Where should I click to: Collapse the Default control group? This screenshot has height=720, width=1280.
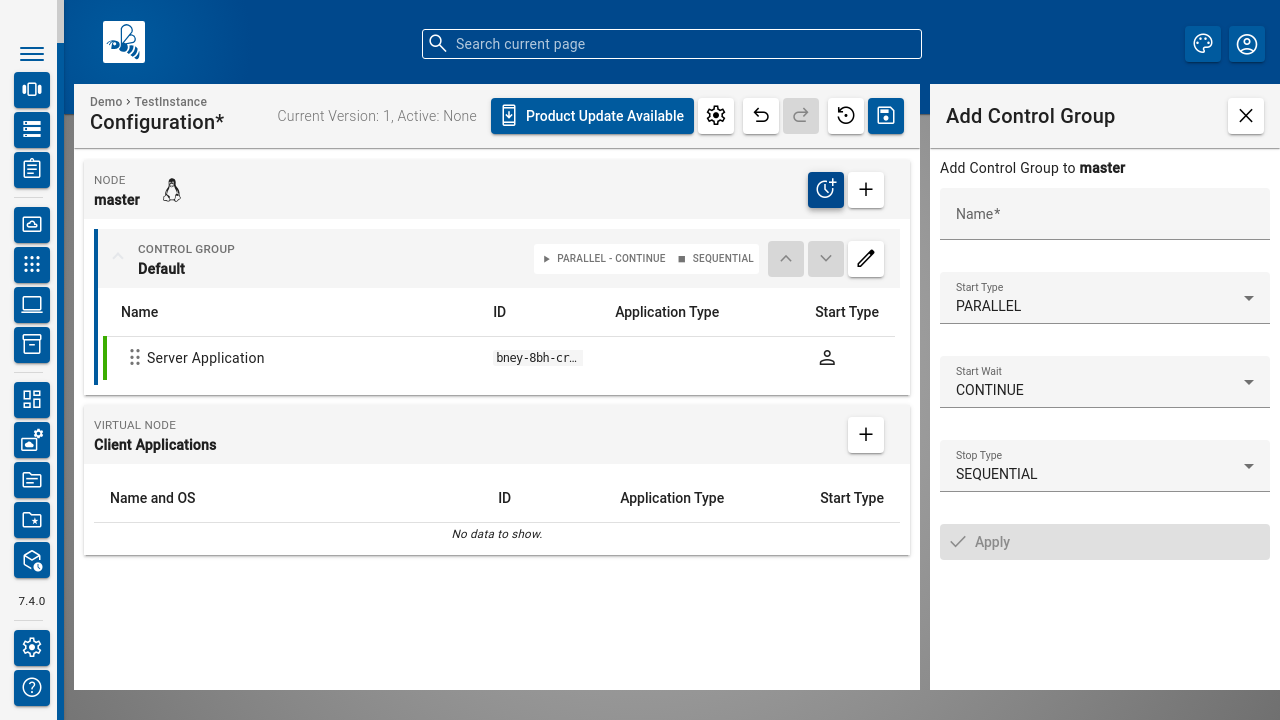click(x=118, y=257)
